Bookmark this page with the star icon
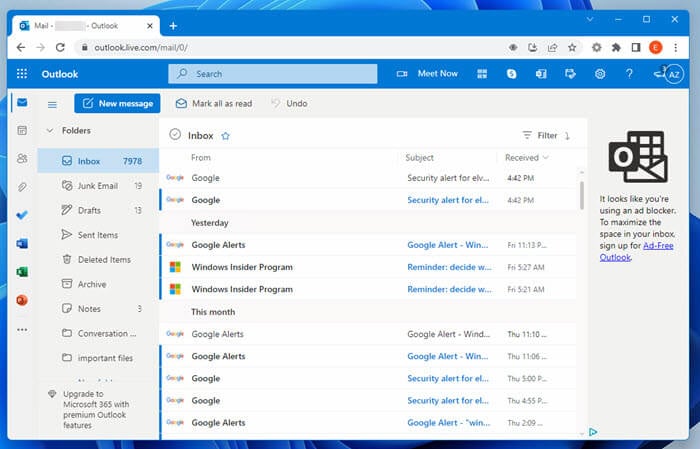 click(x=572, y=47)
